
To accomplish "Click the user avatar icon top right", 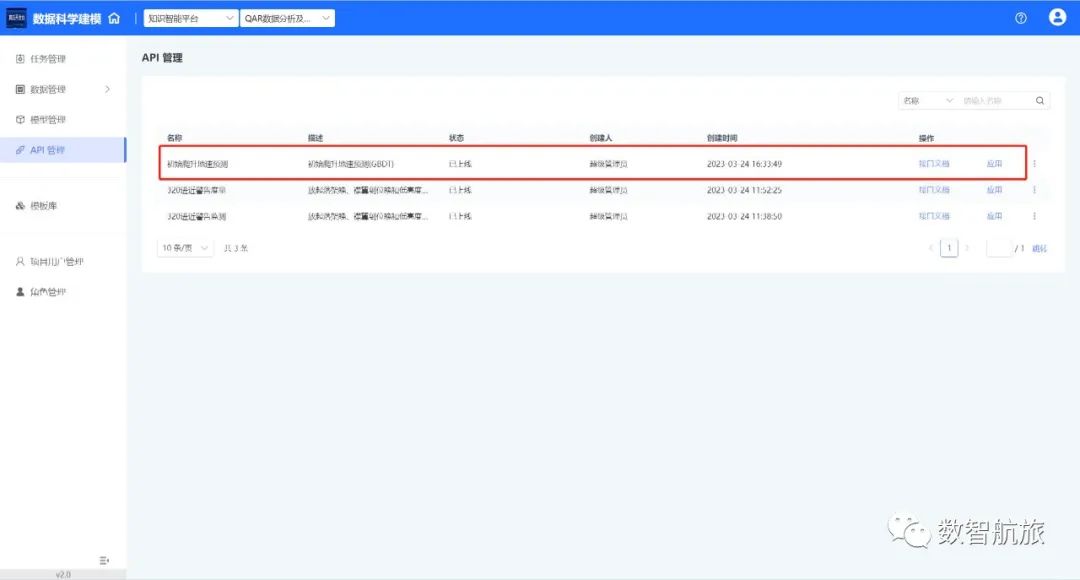I will [1057, 17].
